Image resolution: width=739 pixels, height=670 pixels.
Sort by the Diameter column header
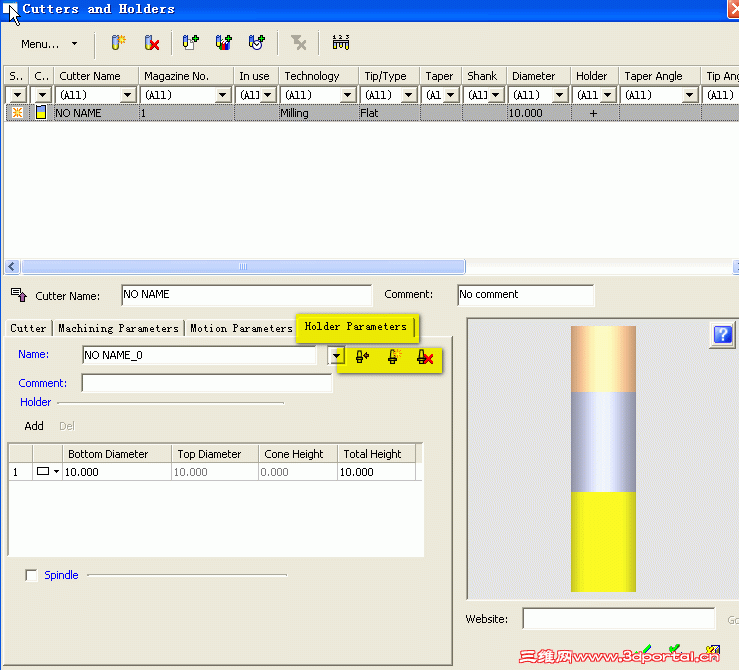[538, 76]
